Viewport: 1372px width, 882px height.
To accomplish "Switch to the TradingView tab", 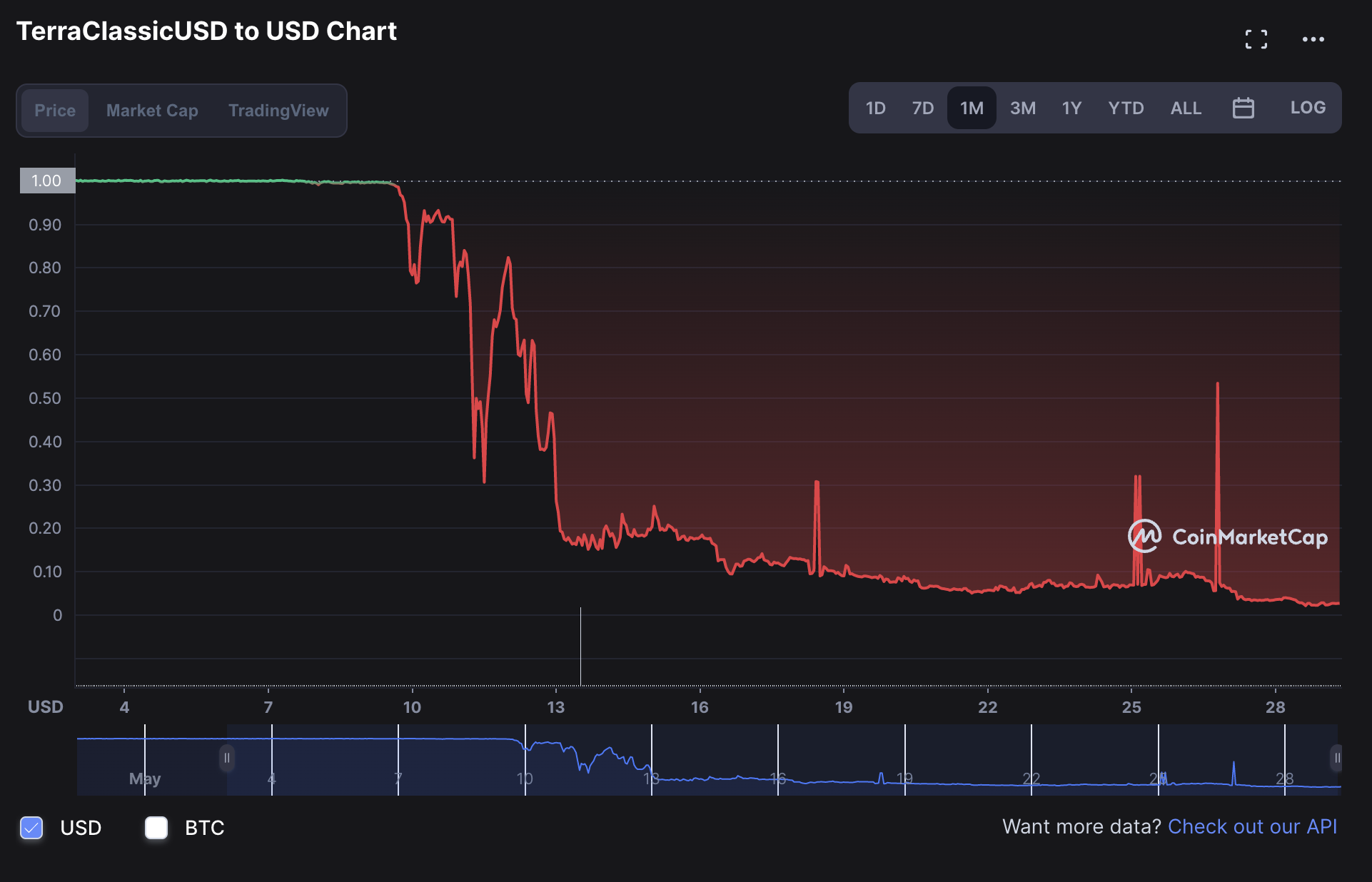I will click(x=278, y=111).
